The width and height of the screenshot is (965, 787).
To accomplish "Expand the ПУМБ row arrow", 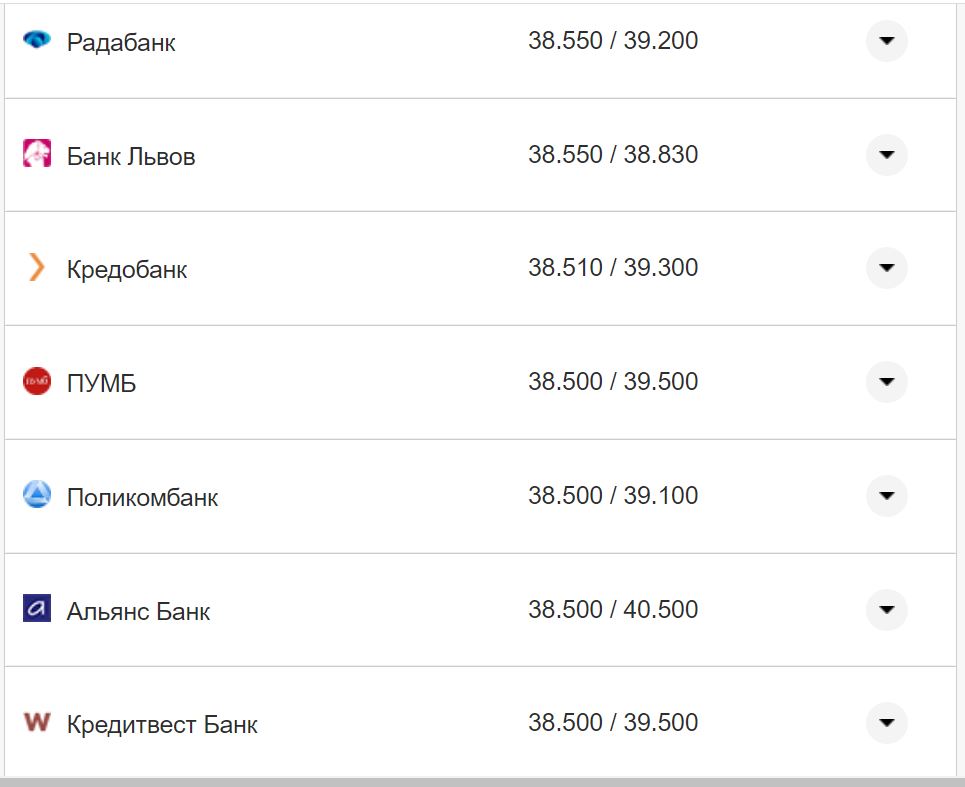I will pos(886,382).
